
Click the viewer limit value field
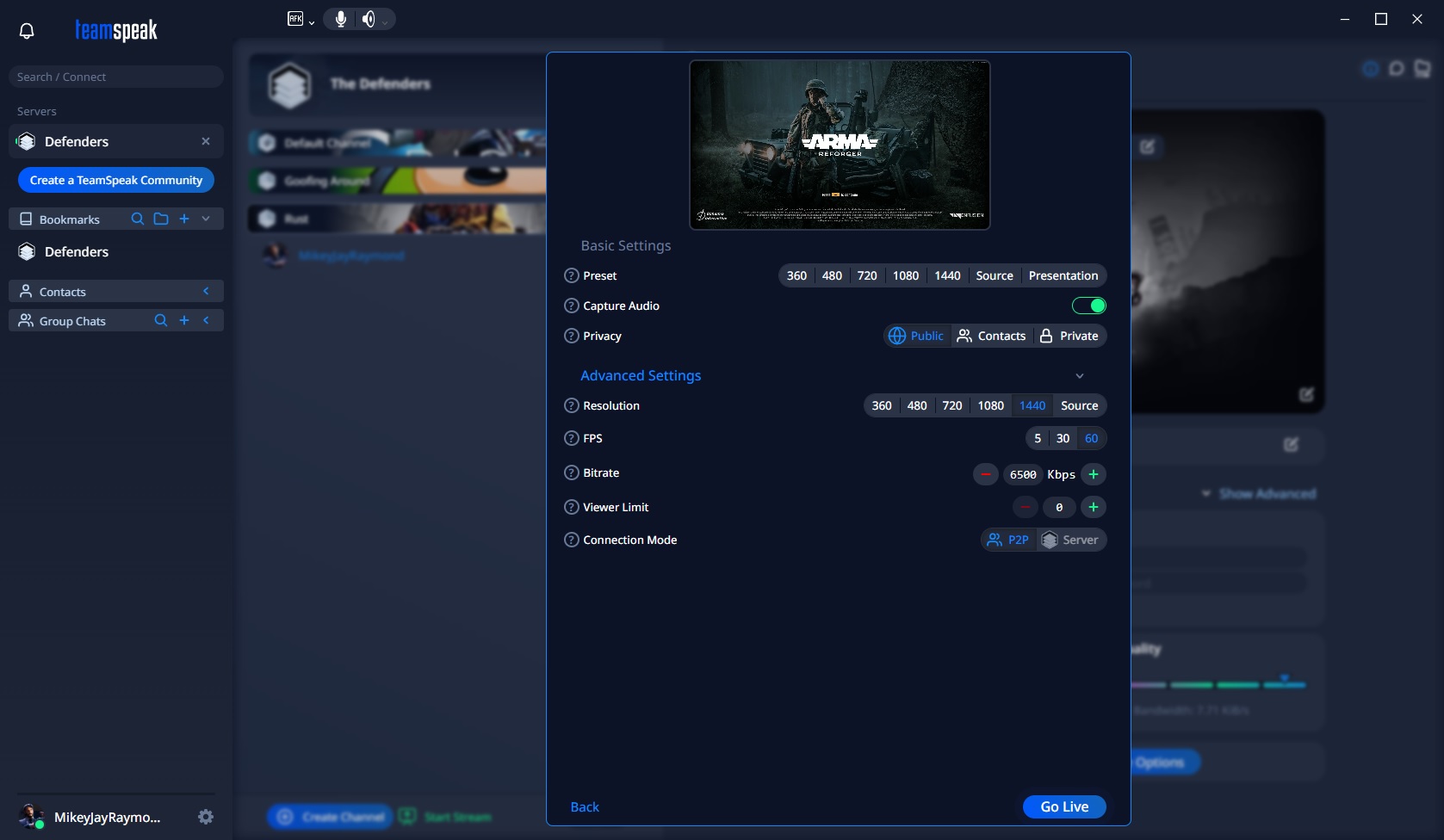pyautogui.click(x=1059, y=507)
